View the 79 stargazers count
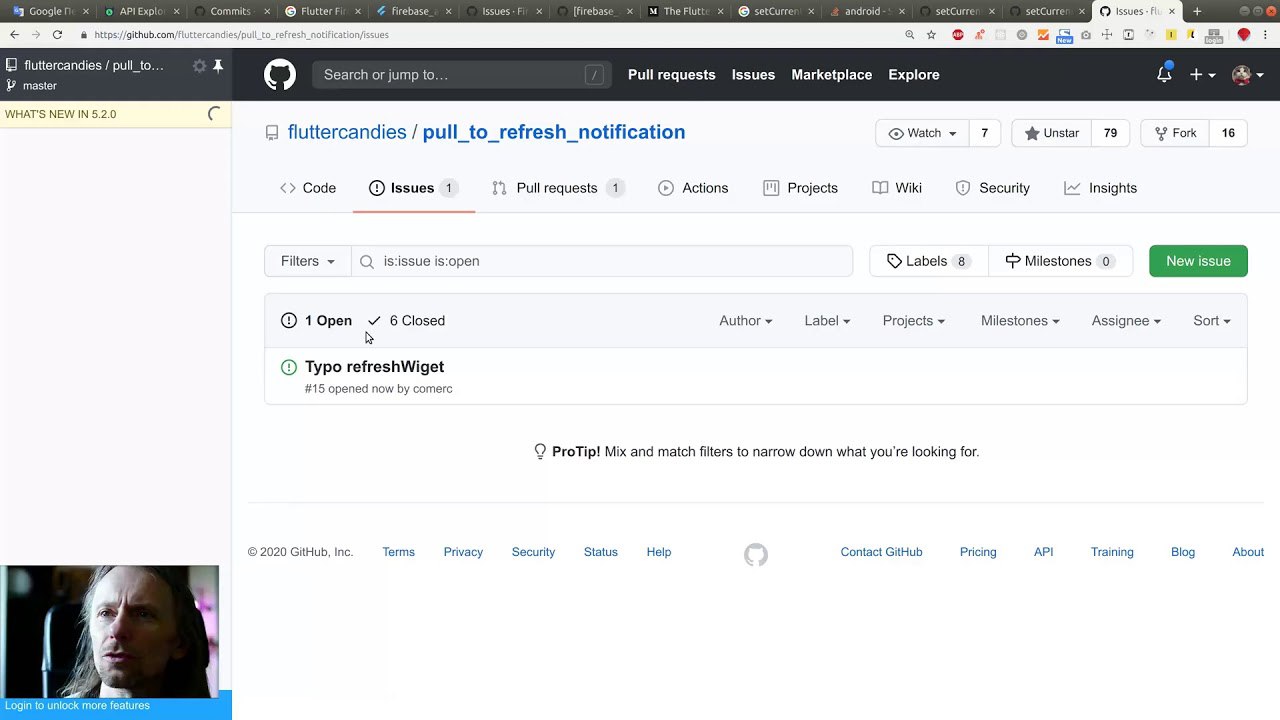1280x720 pixels. [1110, 133]
